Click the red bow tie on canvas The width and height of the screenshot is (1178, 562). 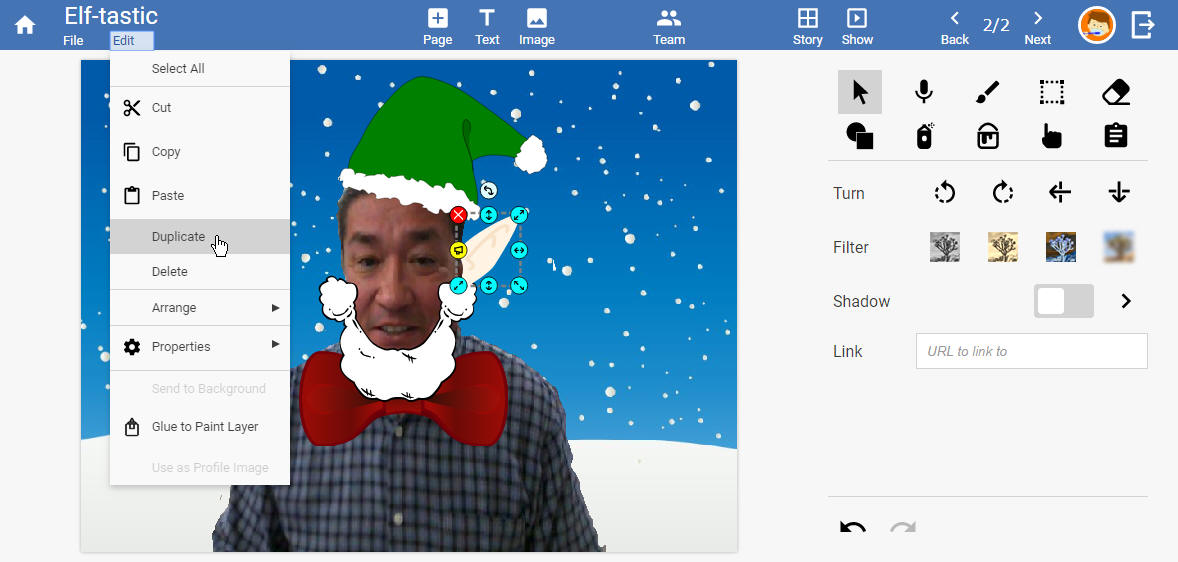click(404, 398)
